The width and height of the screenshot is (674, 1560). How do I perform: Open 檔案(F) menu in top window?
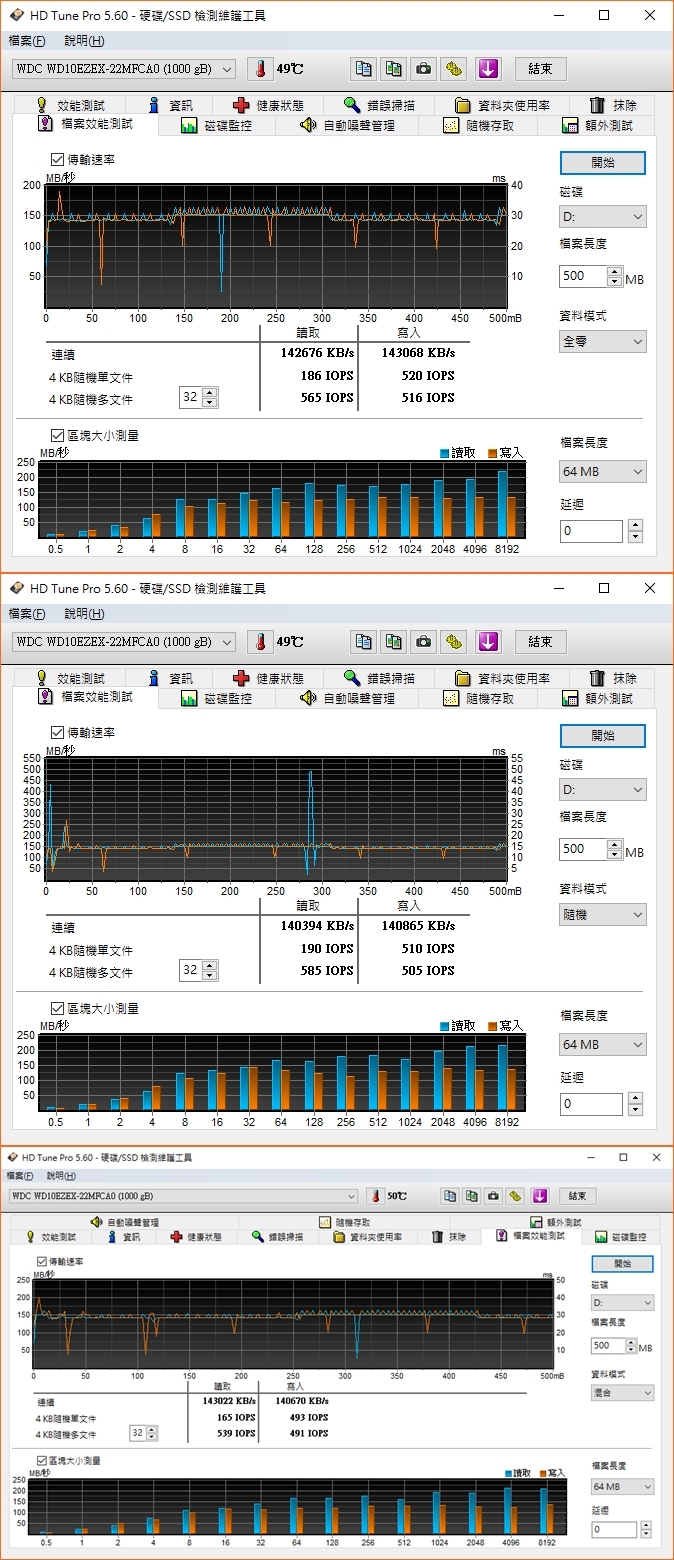coord(27,41)
